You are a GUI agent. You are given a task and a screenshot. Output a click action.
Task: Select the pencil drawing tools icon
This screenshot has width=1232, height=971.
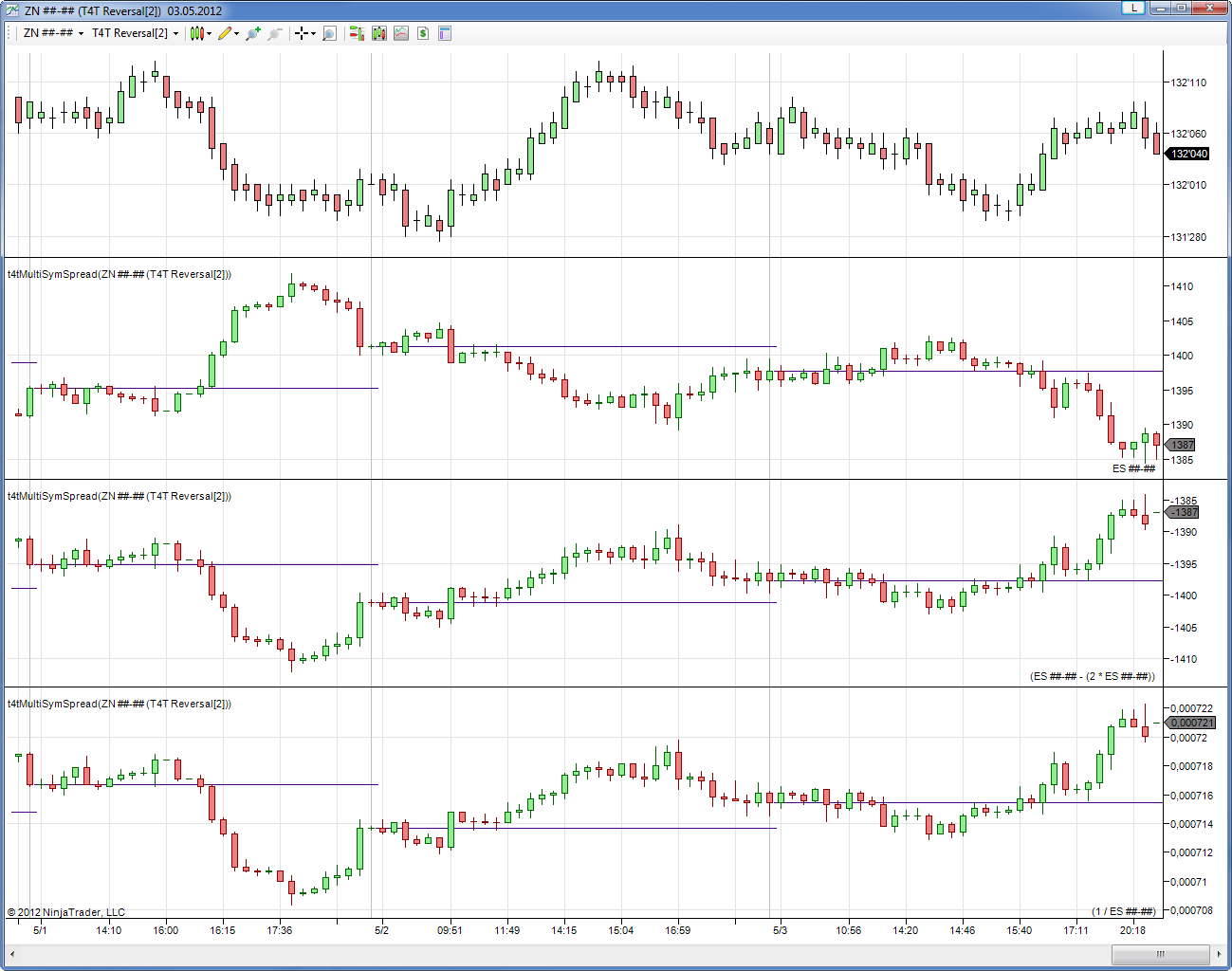pos(225,33)
